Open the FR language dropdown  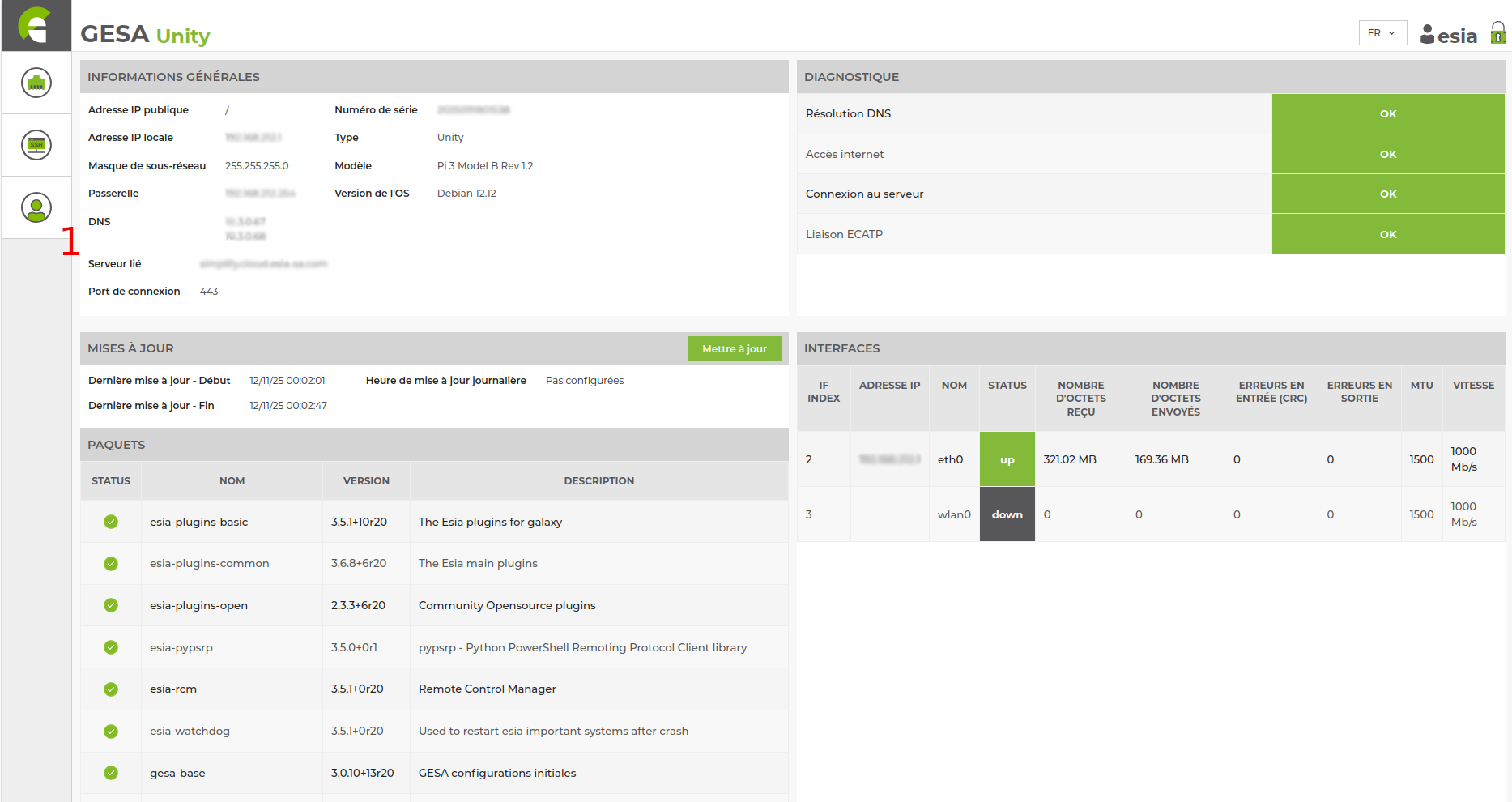click(x=1382, y=33)
